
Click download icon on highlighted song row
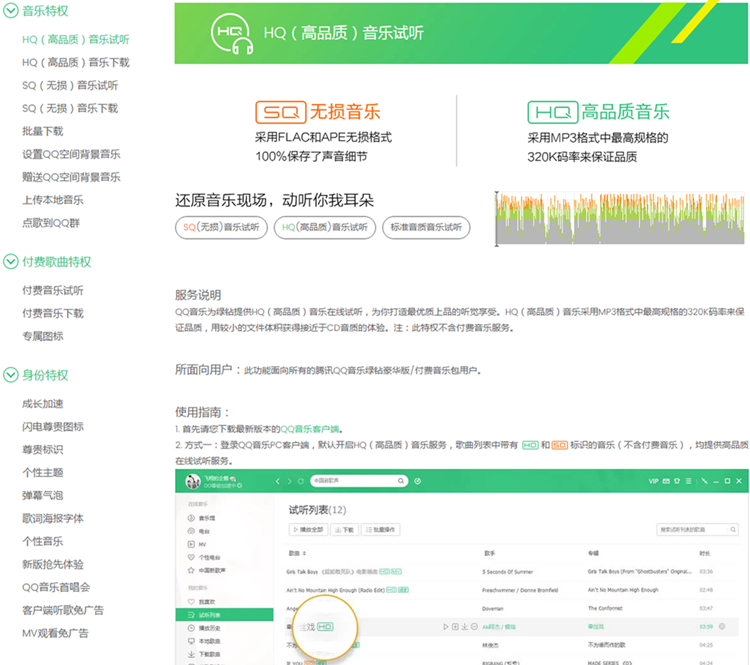coord(464,627)
